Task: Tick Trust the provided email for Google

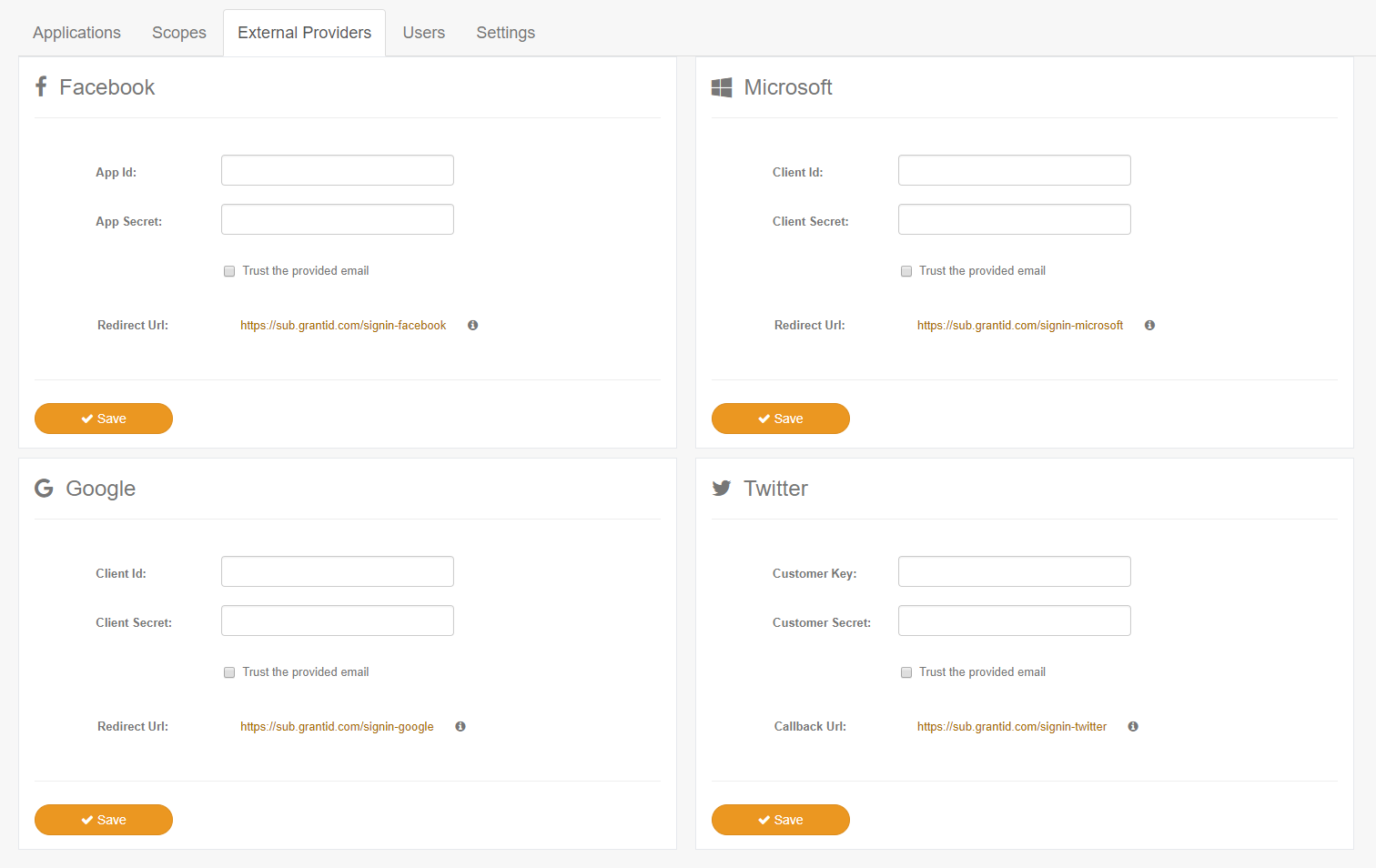Action: coord(229,672)
